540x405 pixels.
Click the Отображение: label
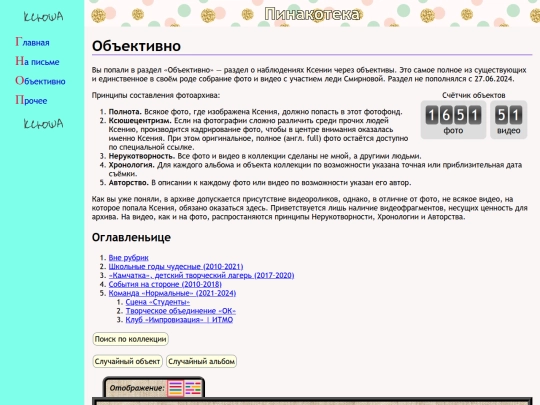(x=137, y=388)
